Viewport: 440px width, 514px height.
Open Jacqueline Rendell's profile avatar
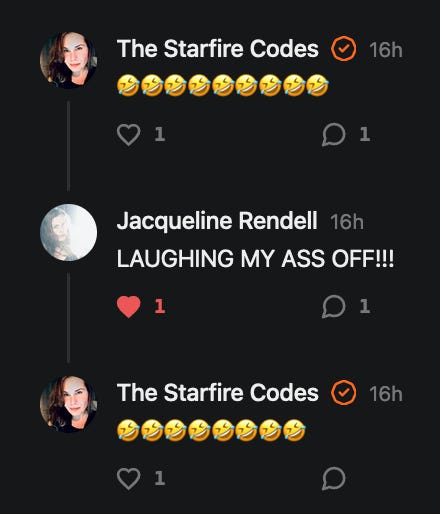[68, 232]
